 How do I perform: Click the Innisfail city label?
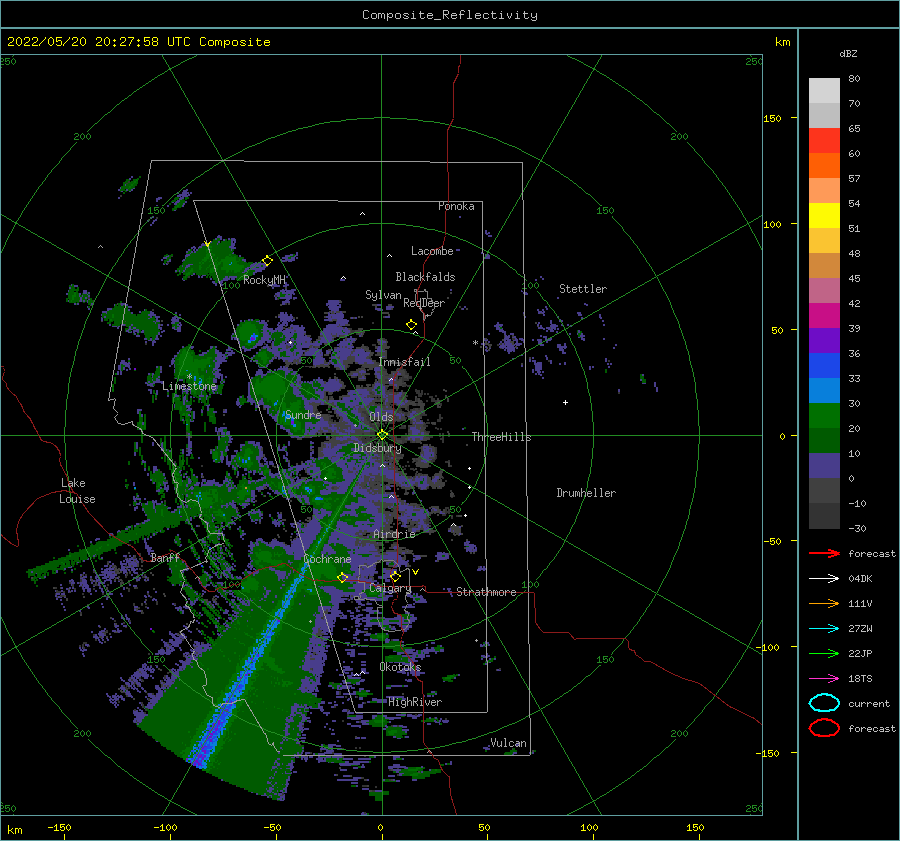[404, 362]
